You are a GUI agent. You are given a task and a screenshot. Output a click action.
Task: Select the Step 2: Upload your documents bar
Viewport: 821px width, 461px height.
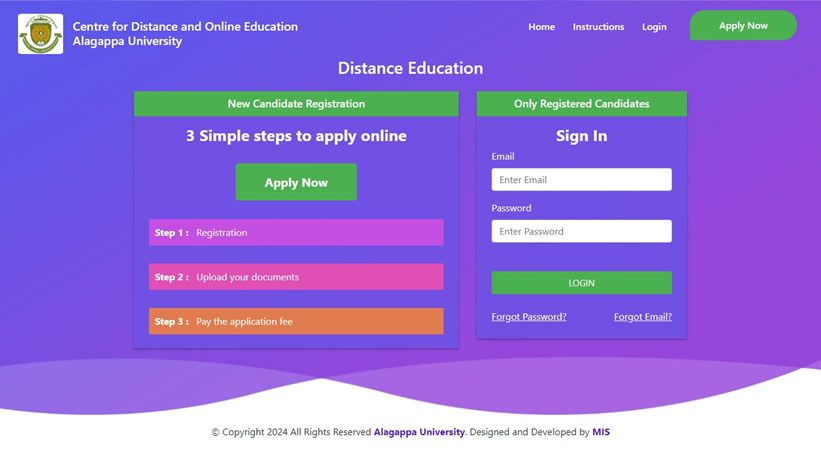click(296, 277)
